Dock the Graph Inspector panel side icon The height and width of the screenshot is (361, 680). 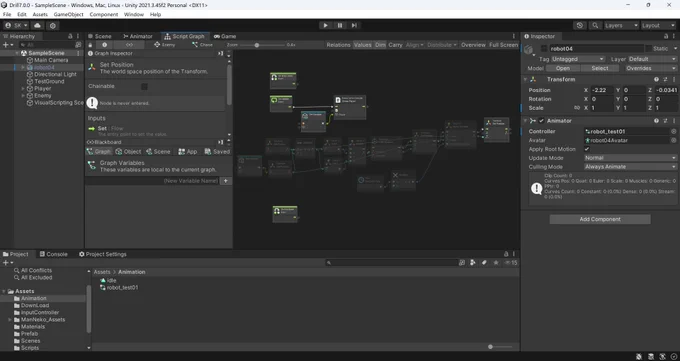tap(220, 53)
